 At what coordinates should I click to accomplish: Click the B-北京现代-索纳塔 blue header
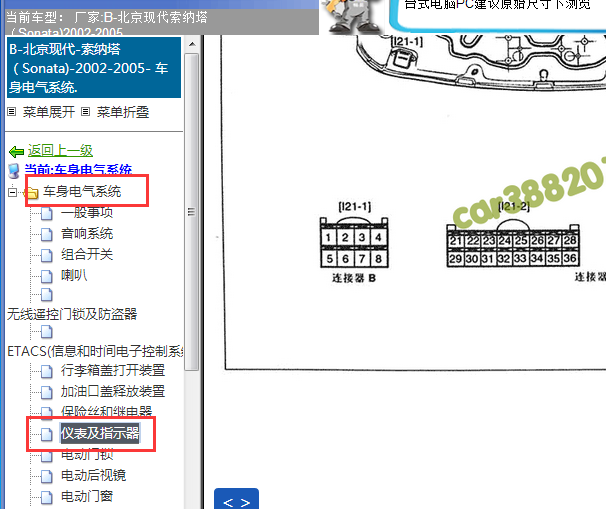point(94,68)
